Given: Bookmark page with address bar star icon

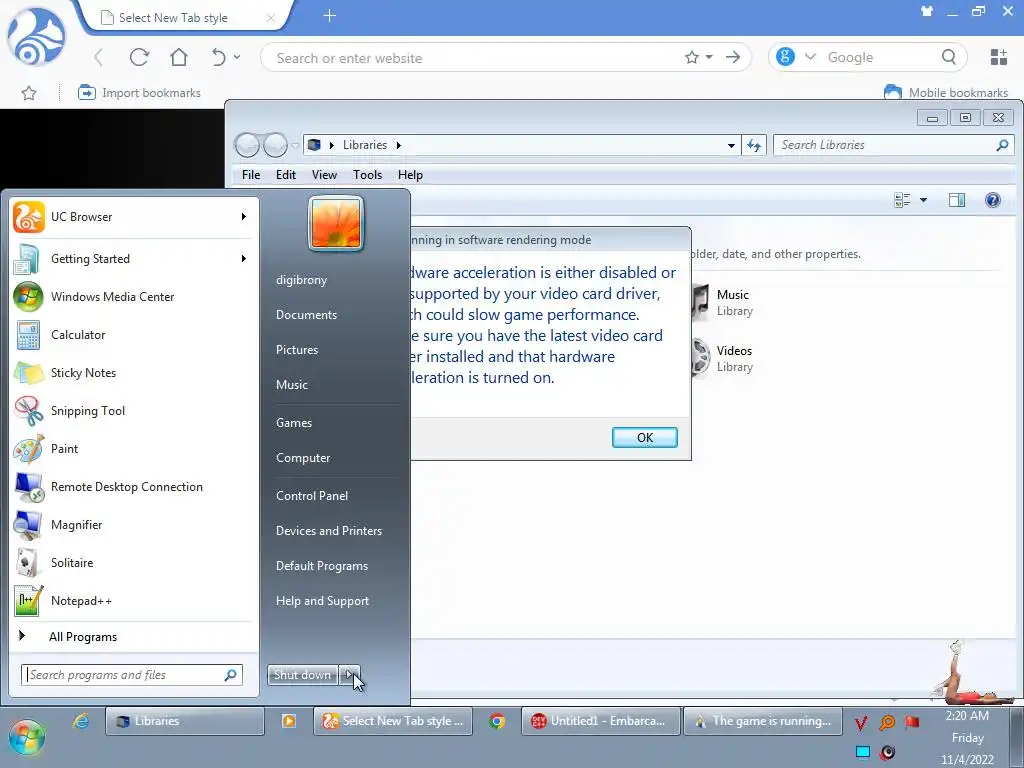Looking at the screenshot, I should 692,57.
